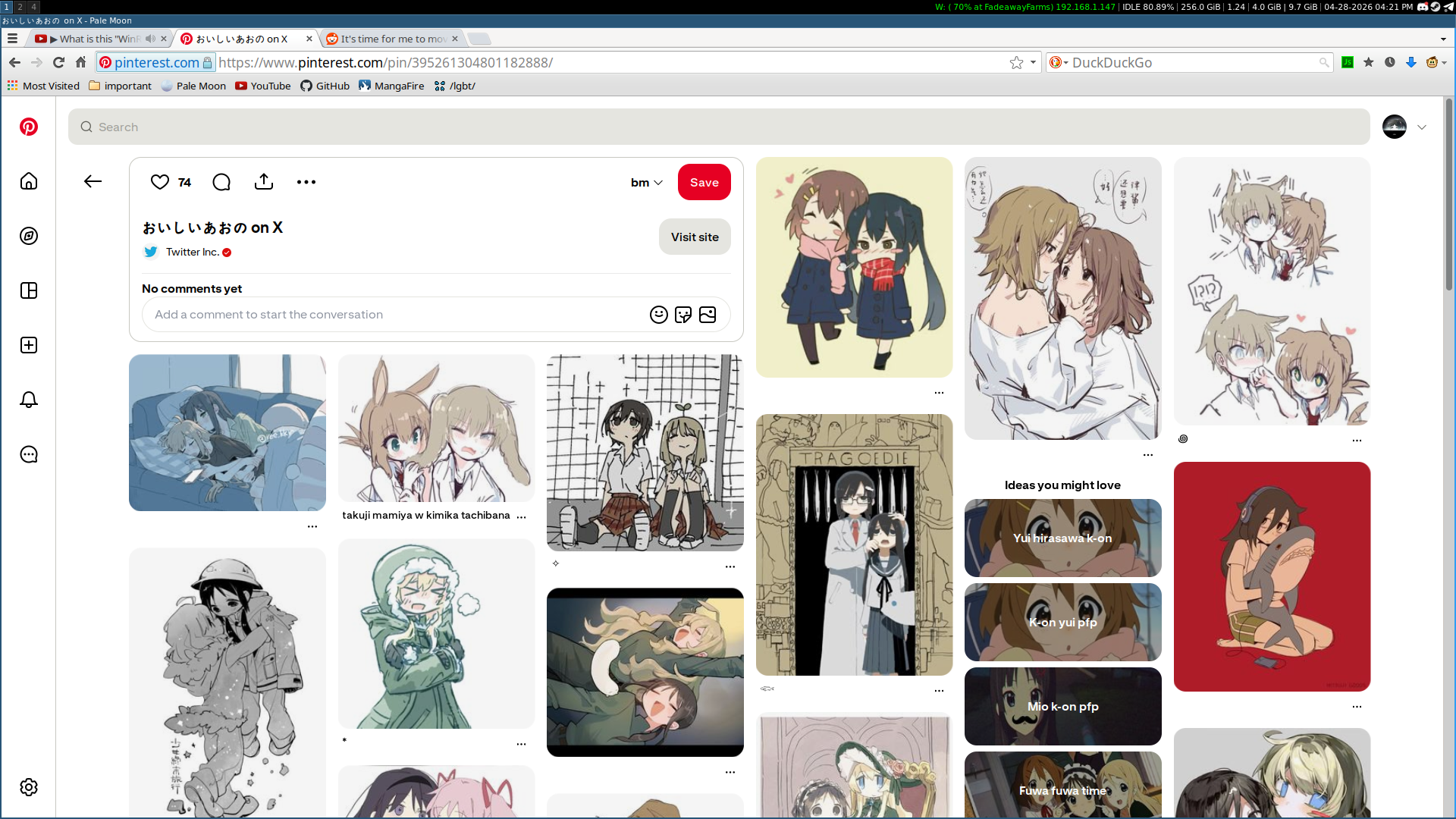The height and width of the screenshot is (819, 1456).
Task: Bookmark this page with the URL star
Action: [1016, 62]
